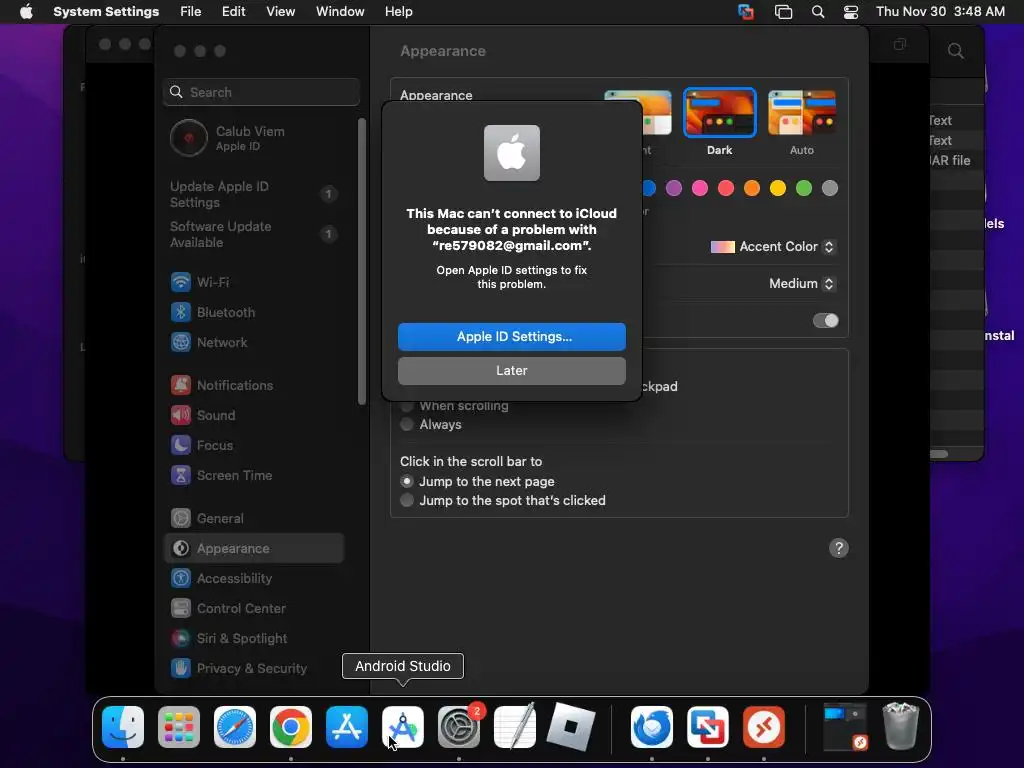Open Update Apple ID Settings notice
The image size is (1024, 768).
click(x=254, y=194)
